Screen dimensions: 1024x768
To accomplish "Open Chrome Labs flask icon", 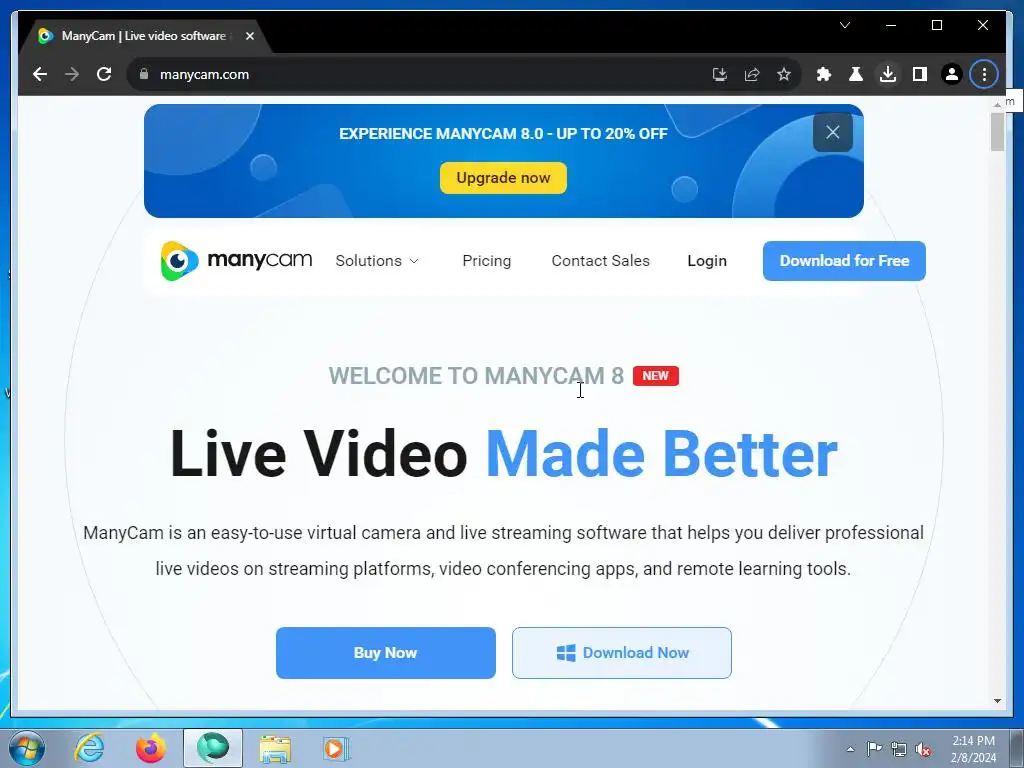I will point(856,74).
